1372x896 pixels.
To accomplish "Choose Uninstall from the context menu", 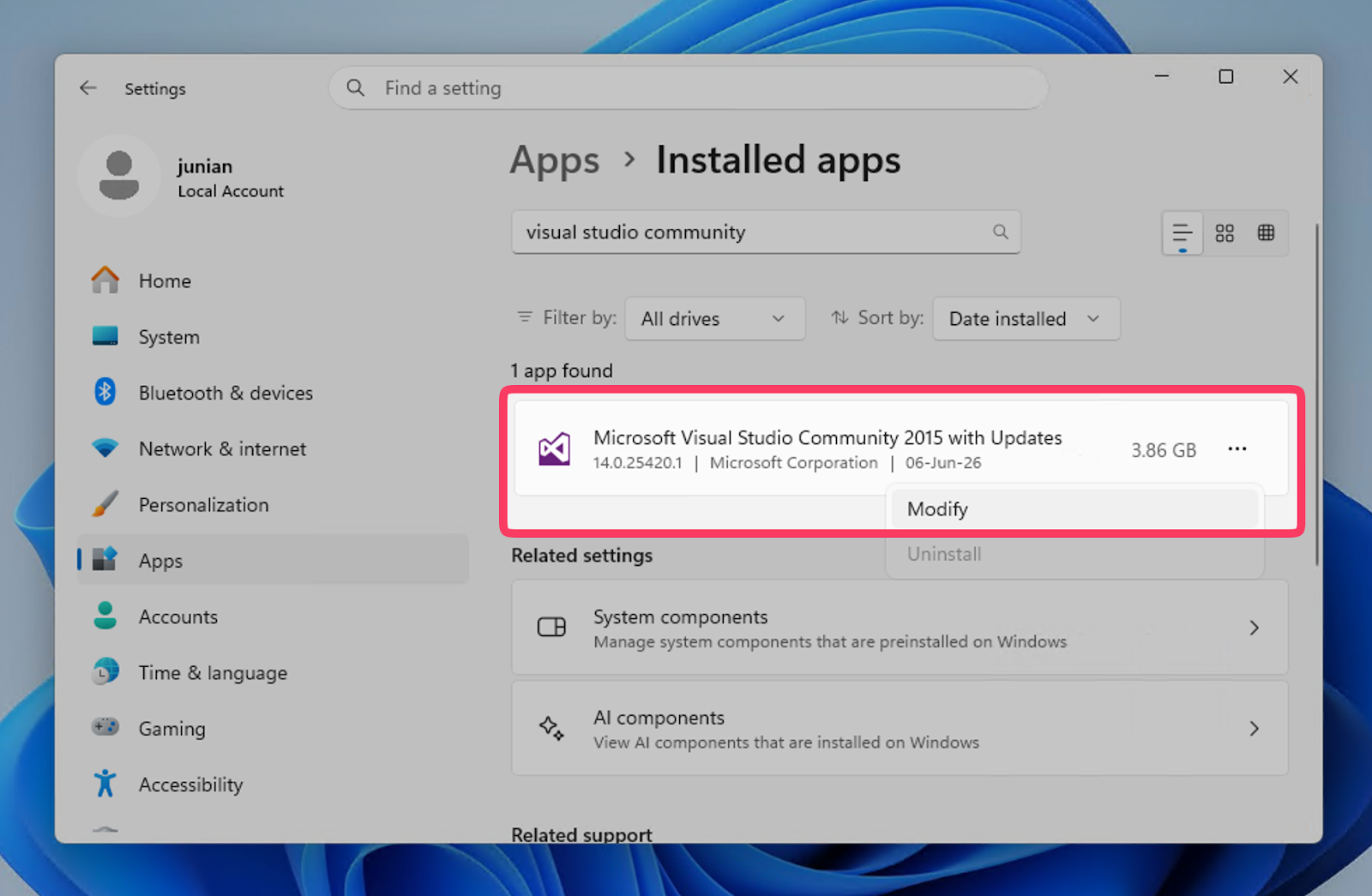I will (1074, 554).
